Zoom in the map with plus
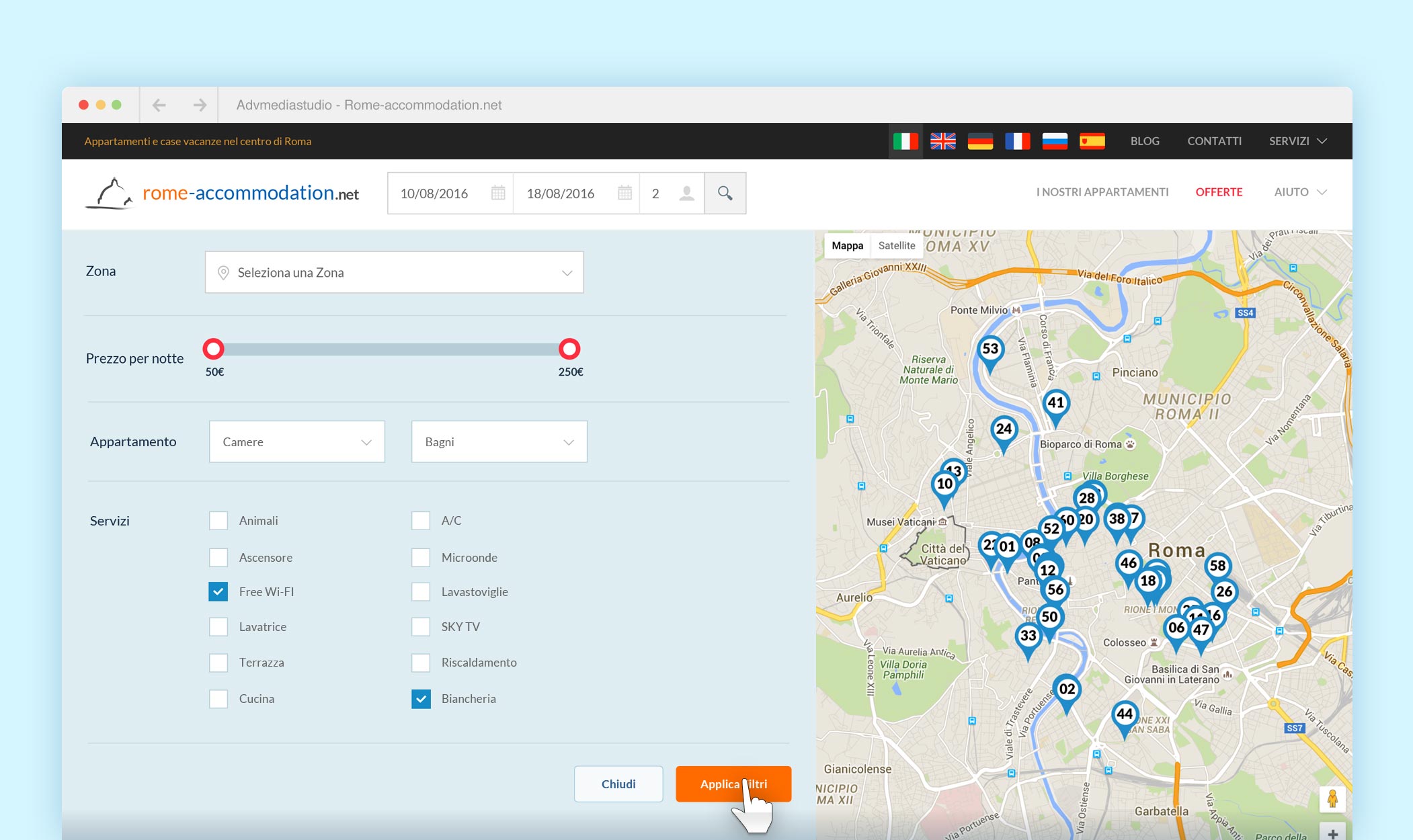The width and height of the screenshot is (1413, 840). [1332, 832]
